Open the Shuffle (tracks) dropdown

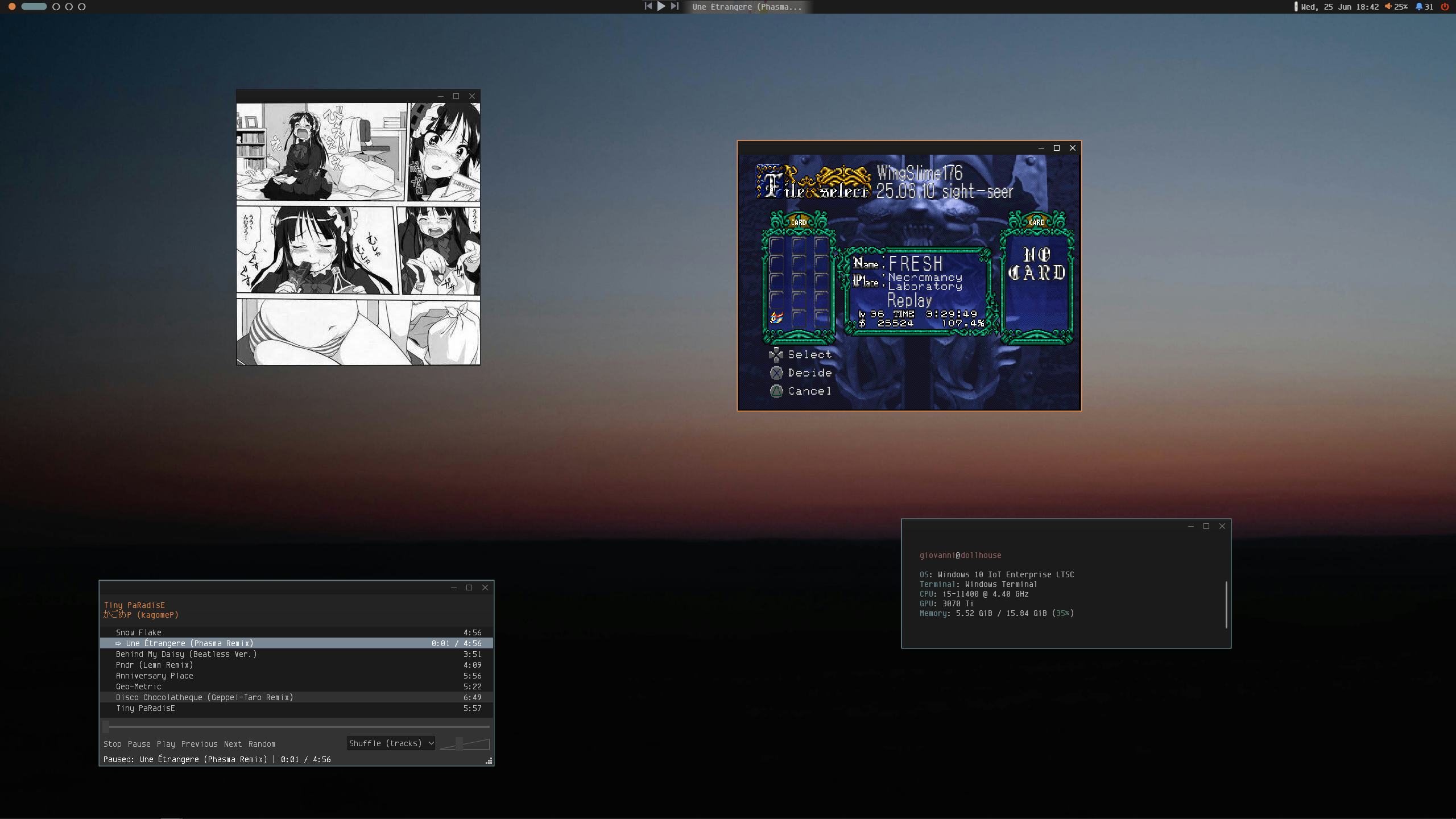point(391,743)
